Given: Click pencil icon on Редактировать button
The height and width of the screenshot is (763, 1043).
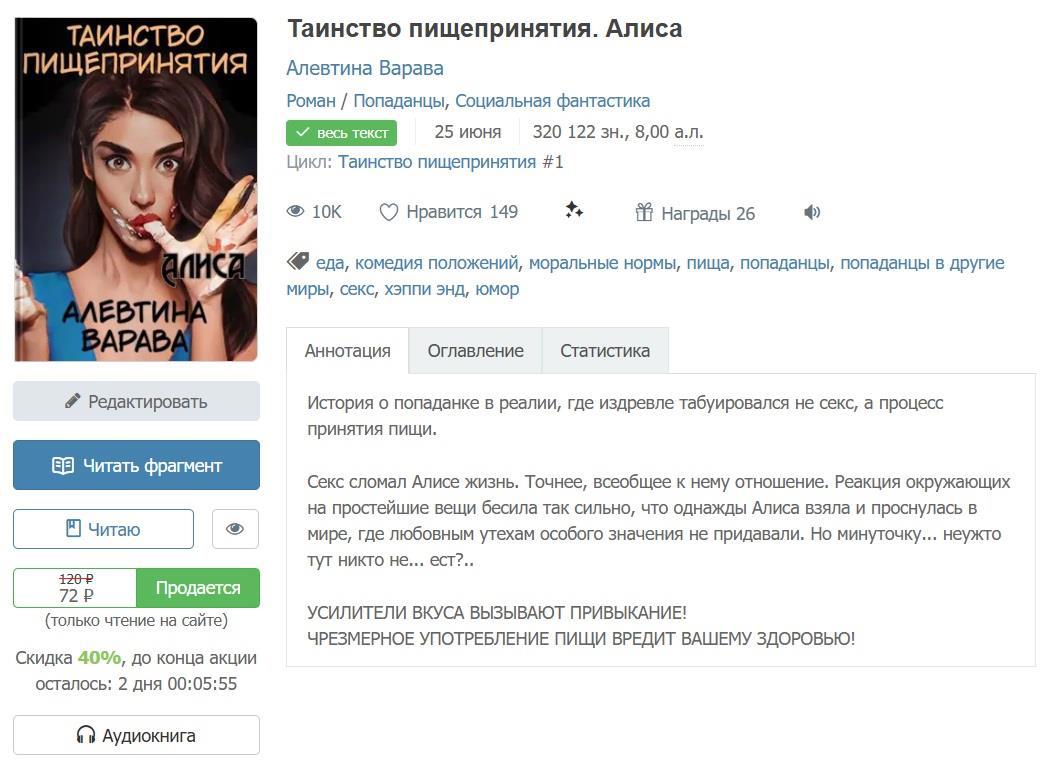Looking at the screenshot, I should pyautogui.click(x=73, y=401).
